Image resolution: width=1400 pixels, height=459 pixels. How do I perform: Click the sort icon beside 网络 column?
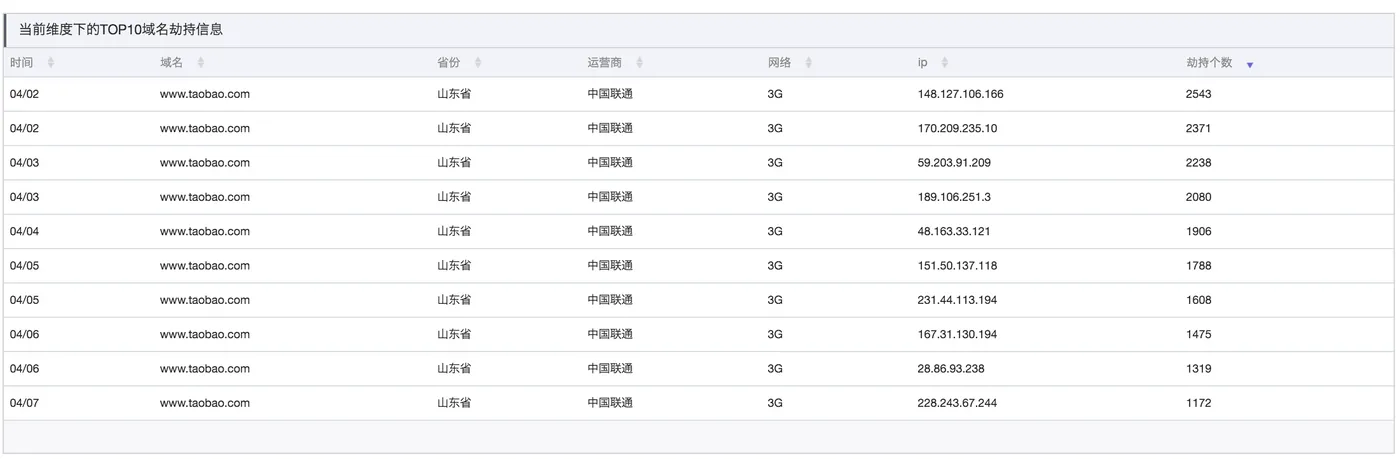click(x=809, y=63)
